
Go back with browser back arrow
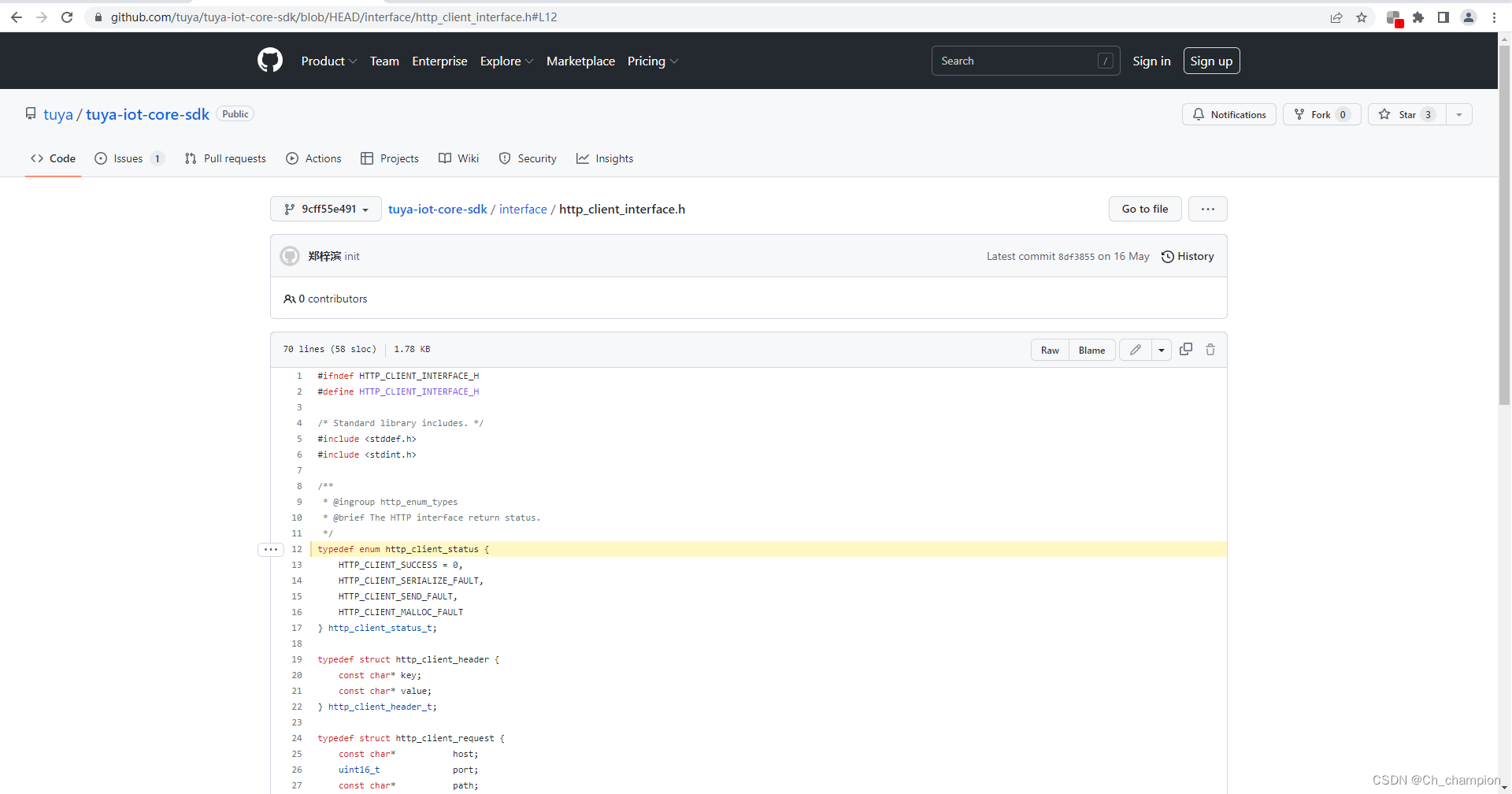pos(17,17)
